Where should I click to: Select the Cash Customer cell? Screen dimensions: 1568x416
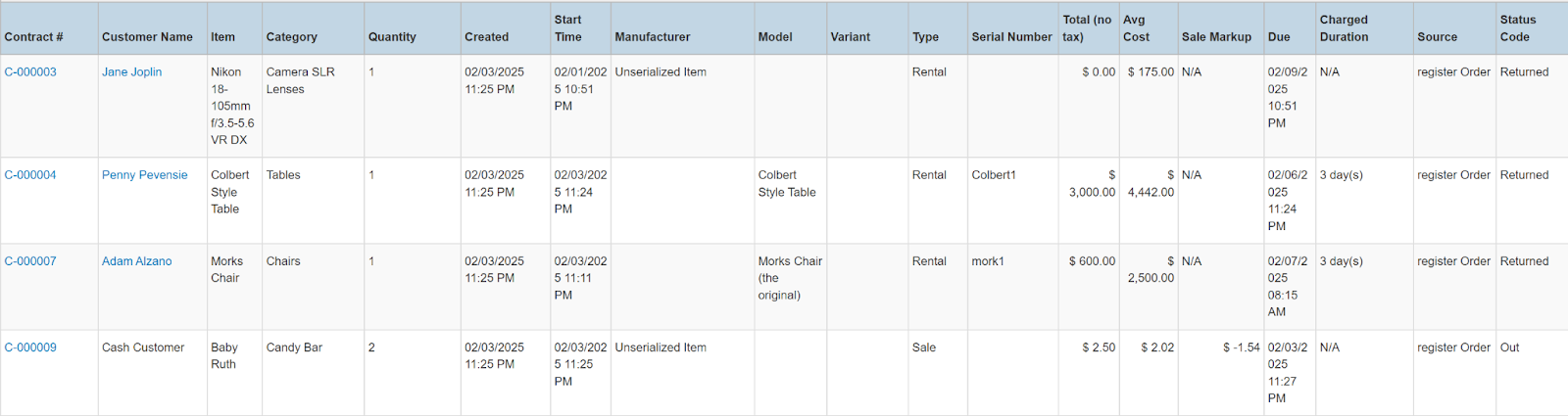click(x=143, y=347)
